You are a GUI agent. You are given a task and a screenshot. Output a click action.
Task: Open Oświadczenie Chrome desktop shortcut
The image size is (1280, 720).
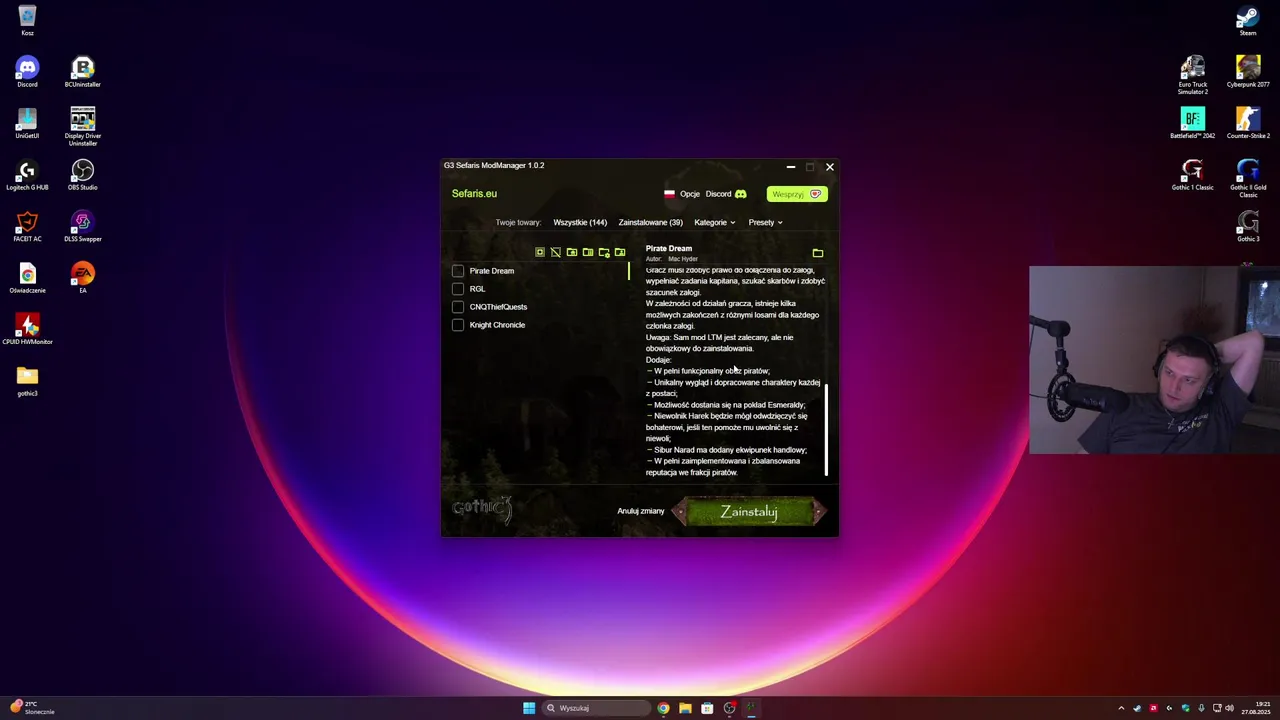[x=27, y=278]
